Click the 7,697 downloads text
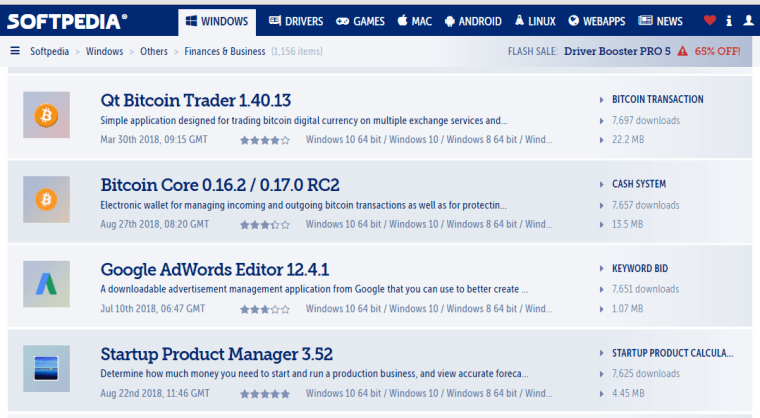This screenshot has height=418, width=760. pos(646,120)
